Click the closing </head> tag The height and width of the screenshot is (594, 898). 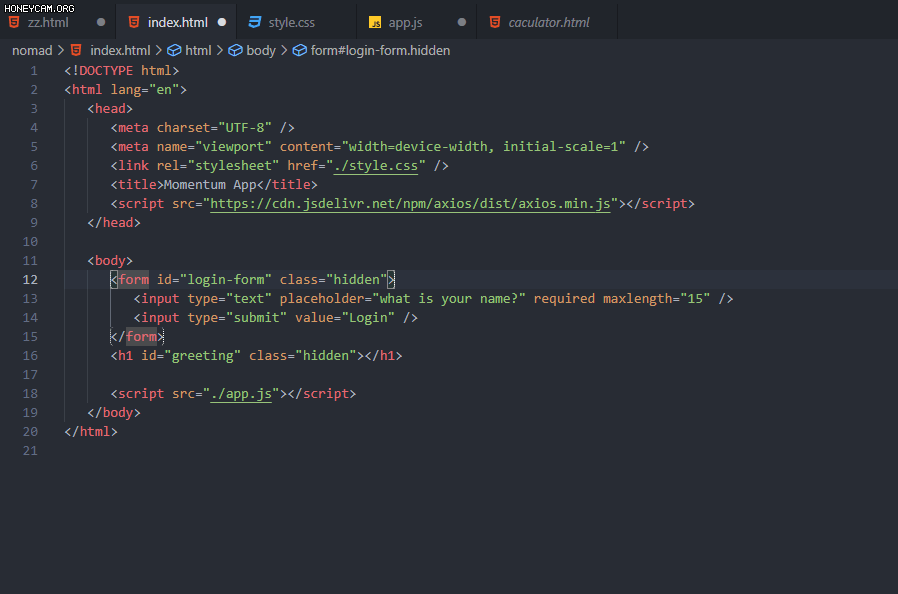point(114,222)
